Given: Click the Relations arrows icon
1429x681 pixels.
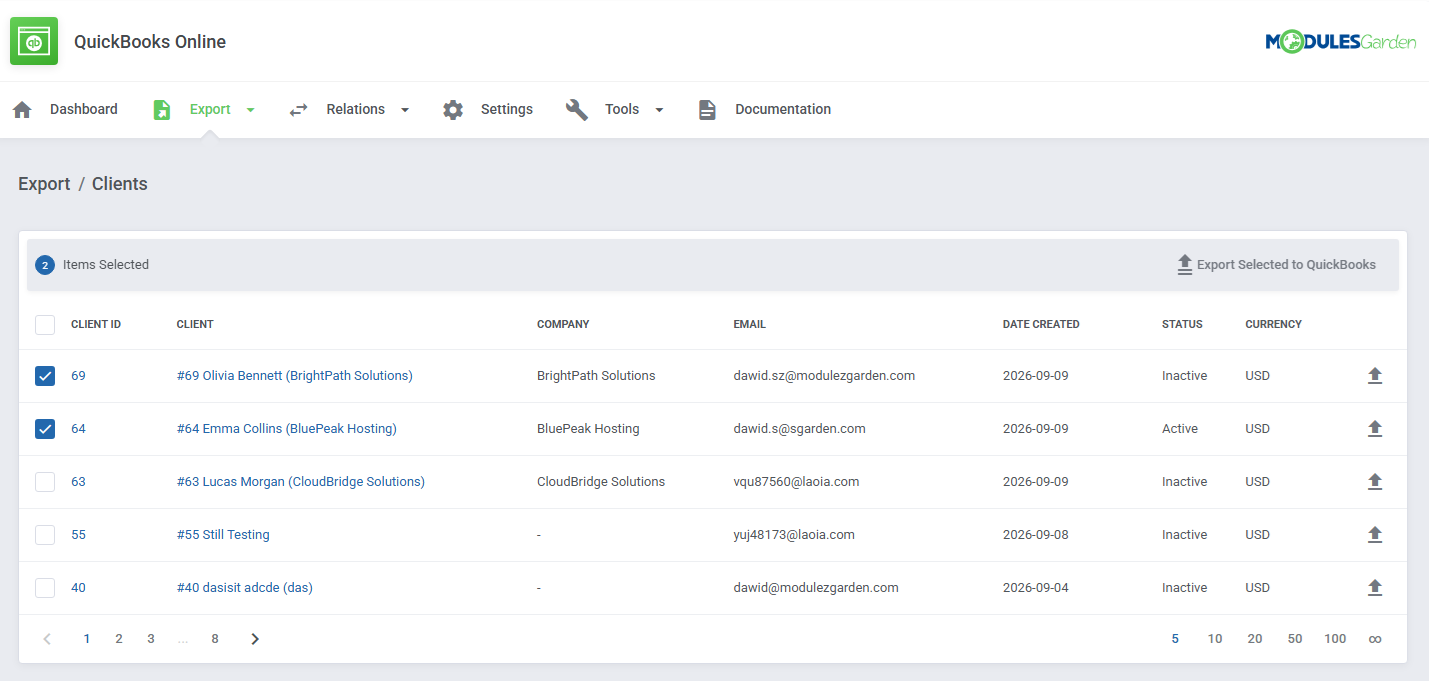Looking at the screenshot, I should click(x=298, y=109).
